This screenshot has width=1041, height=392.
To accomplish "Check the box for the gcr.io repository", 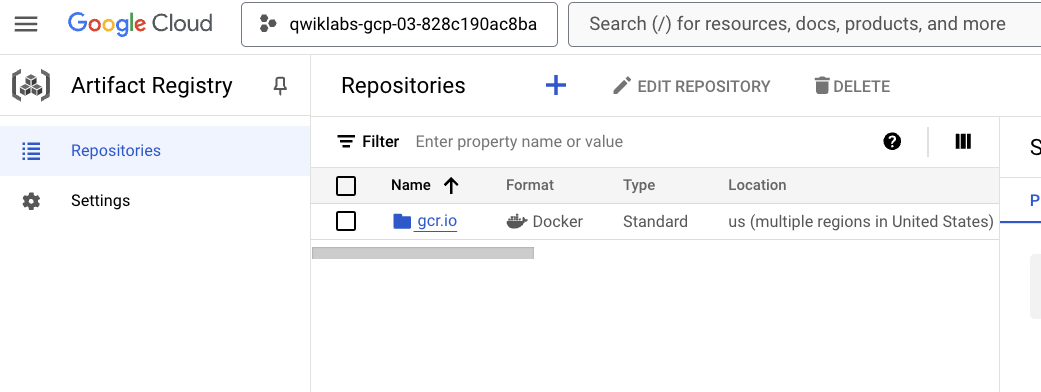I will [346, 221].
